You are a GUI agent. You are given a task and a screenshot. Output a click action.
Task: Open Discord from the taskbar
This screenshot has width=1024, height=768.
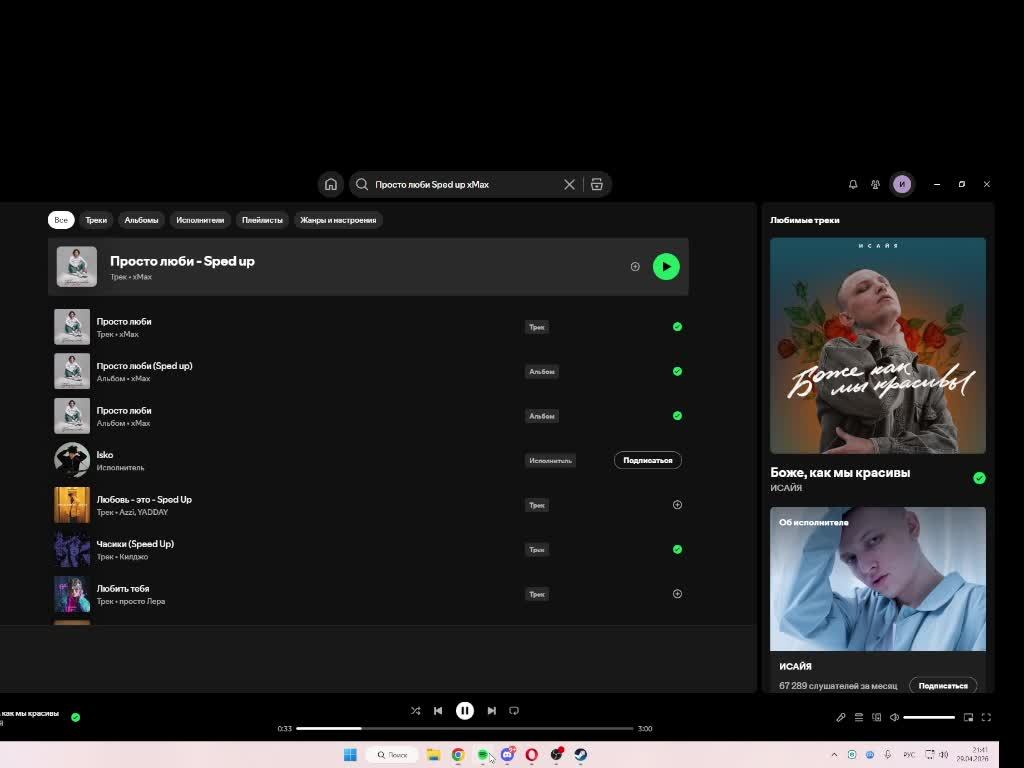pyautogui.click(x=507, y=755)
